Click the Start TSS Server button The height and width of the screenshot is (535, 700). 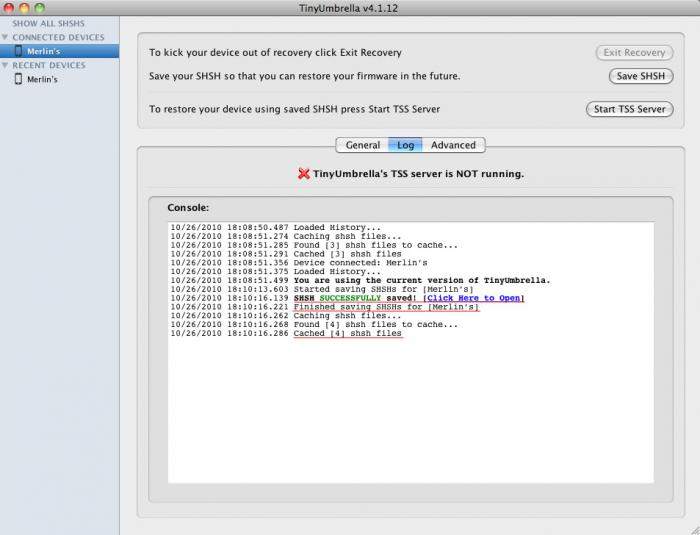[629, 109]
